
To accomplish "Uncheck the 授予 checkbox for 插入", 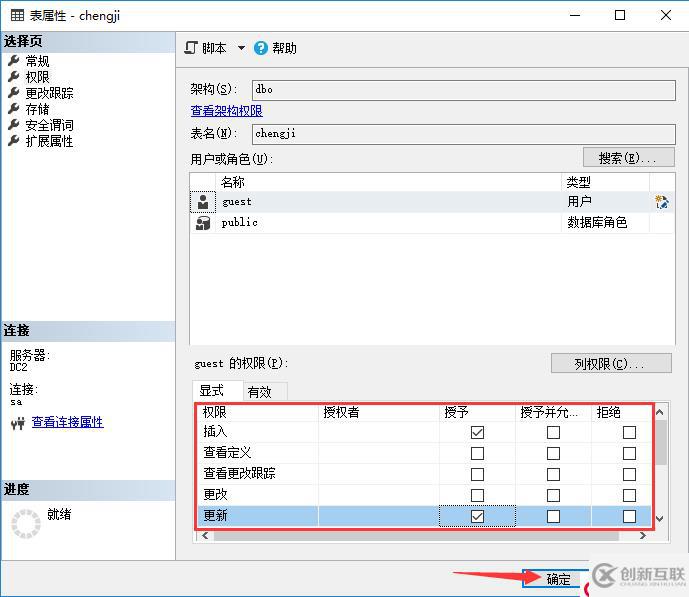I will point(477,432).
